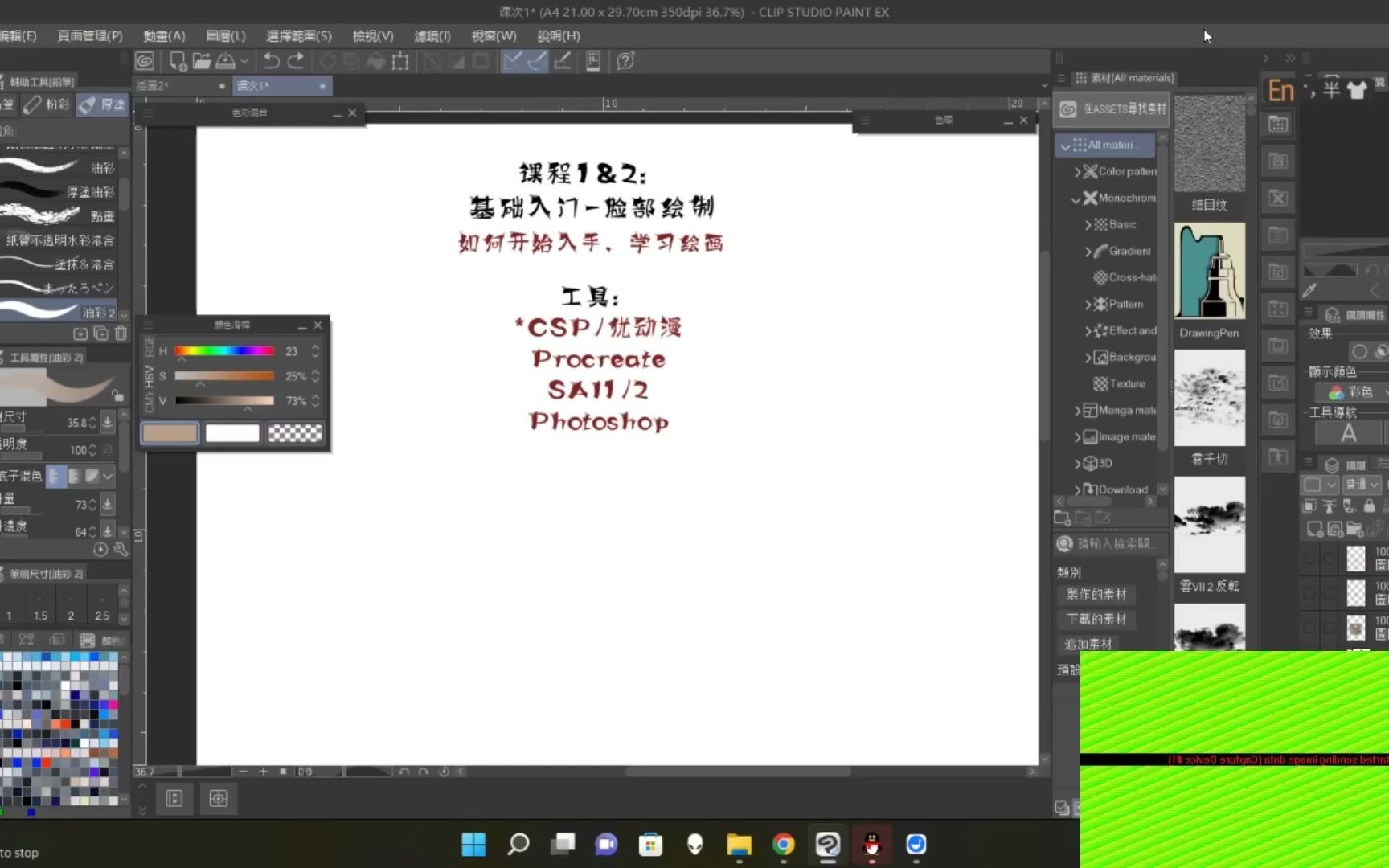
Task: Expand the Basic material folder
Action: coord(1088,225)
